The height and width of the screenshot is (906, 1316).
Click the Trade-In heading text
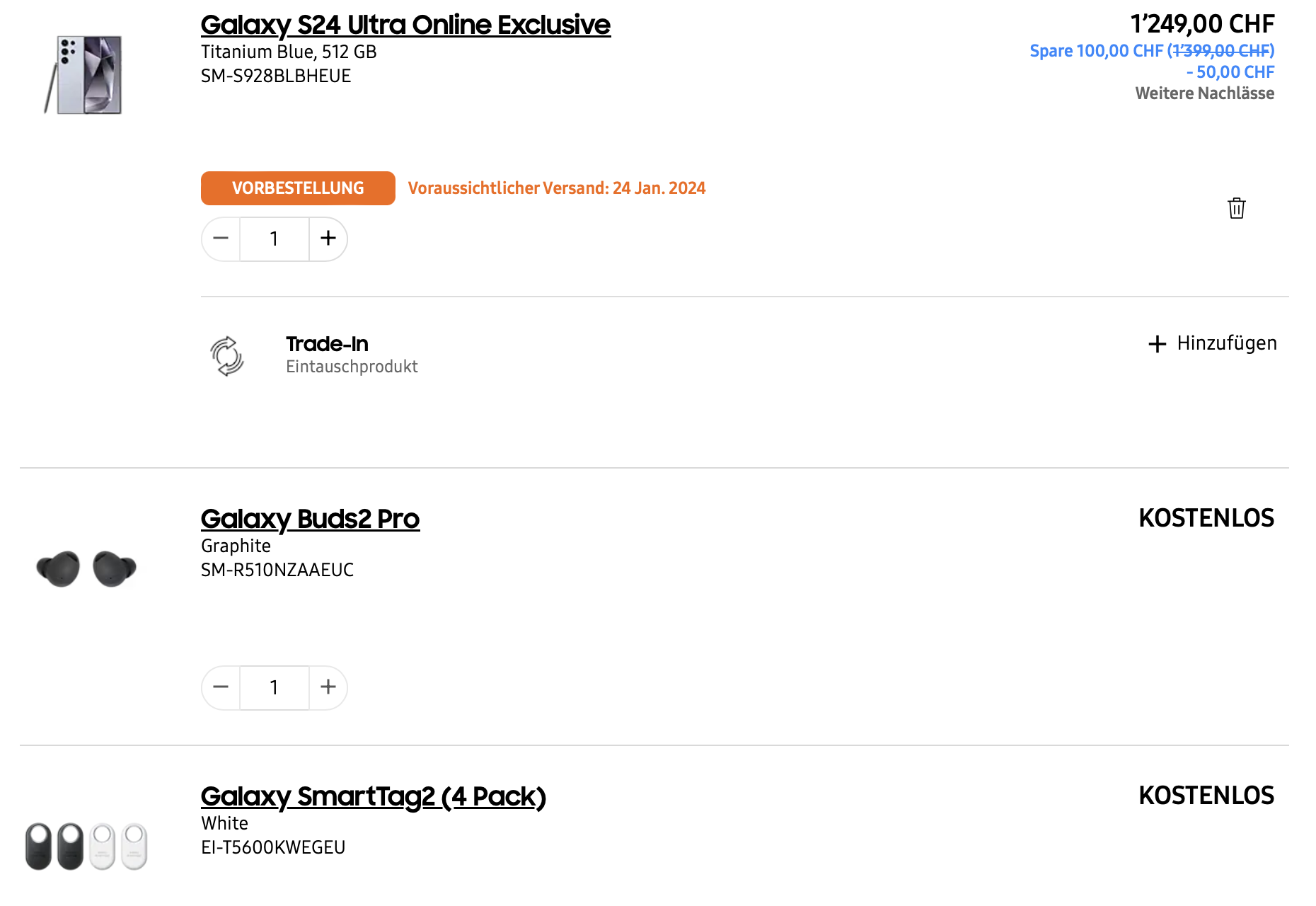coord(327,344)
